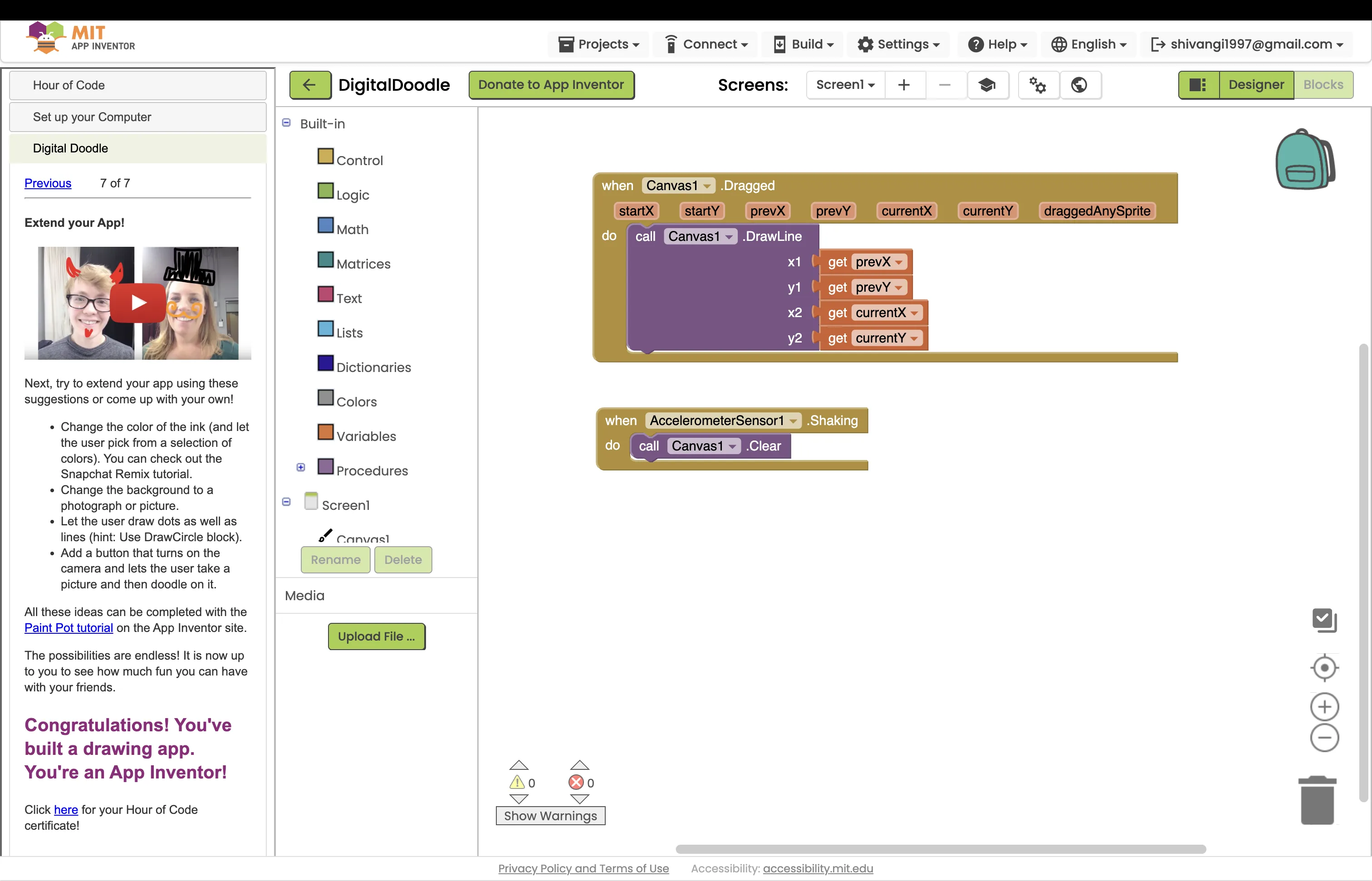Open the Screen1 screens dropdown

pos(845,85)
